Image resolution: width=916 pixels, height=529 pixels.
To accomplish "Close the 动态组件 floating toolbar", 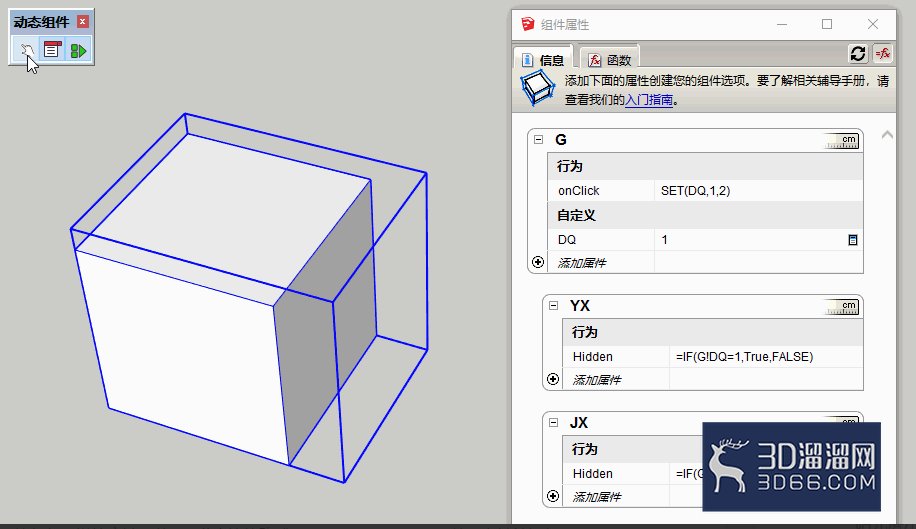I will (83, 22).
